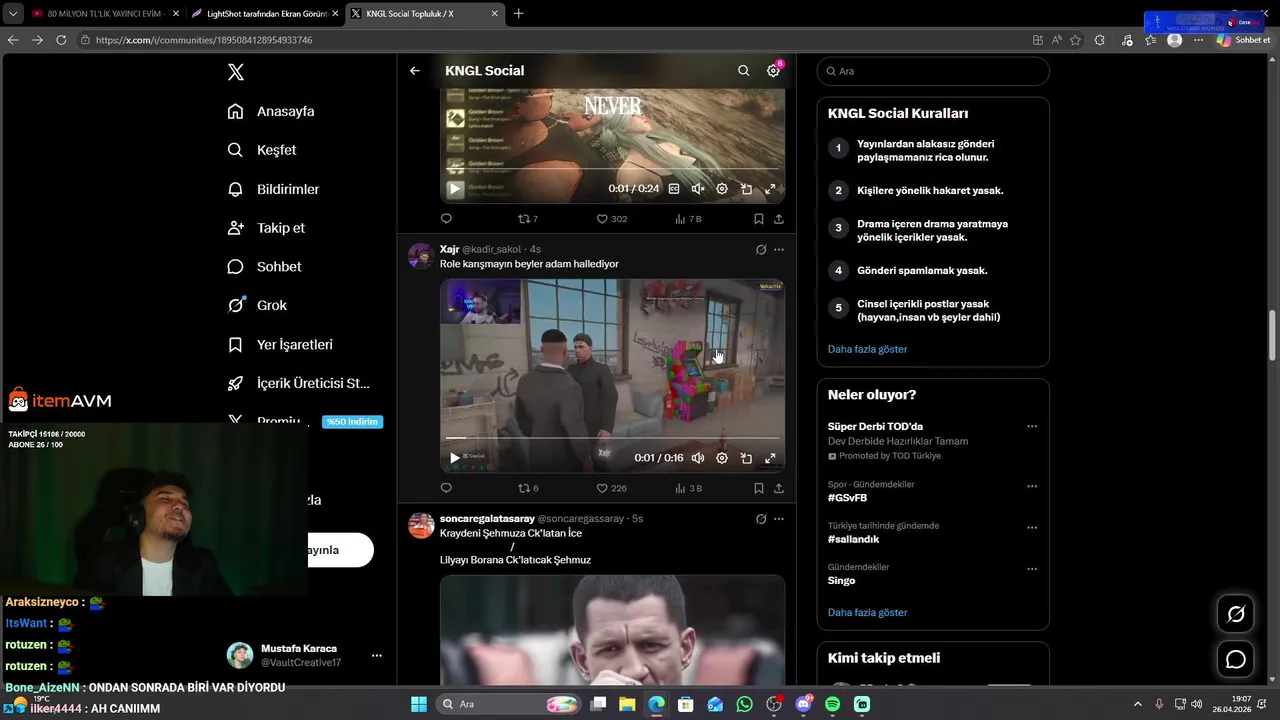Seek in top video progress bar
1280x720 pixels.
pyautogui.click(x=612, y=168)
